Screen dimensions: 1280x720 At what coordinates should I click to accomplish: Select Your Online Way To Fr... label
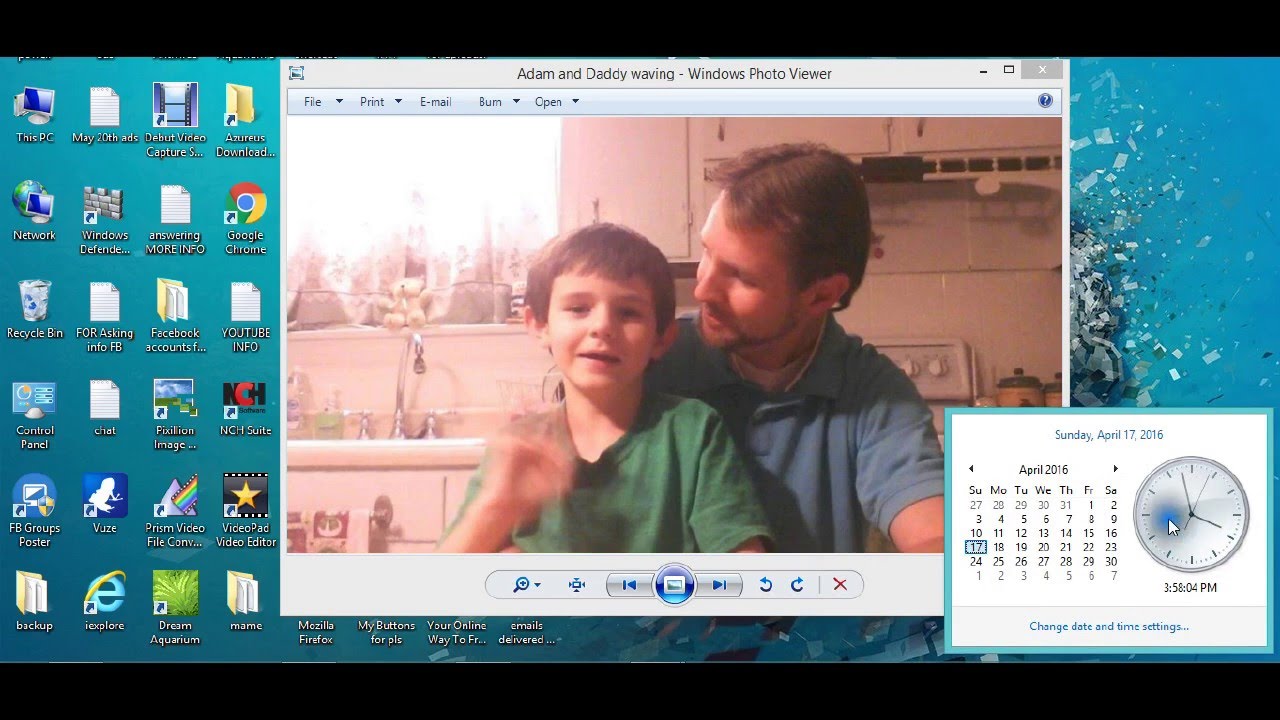(457, 632)
